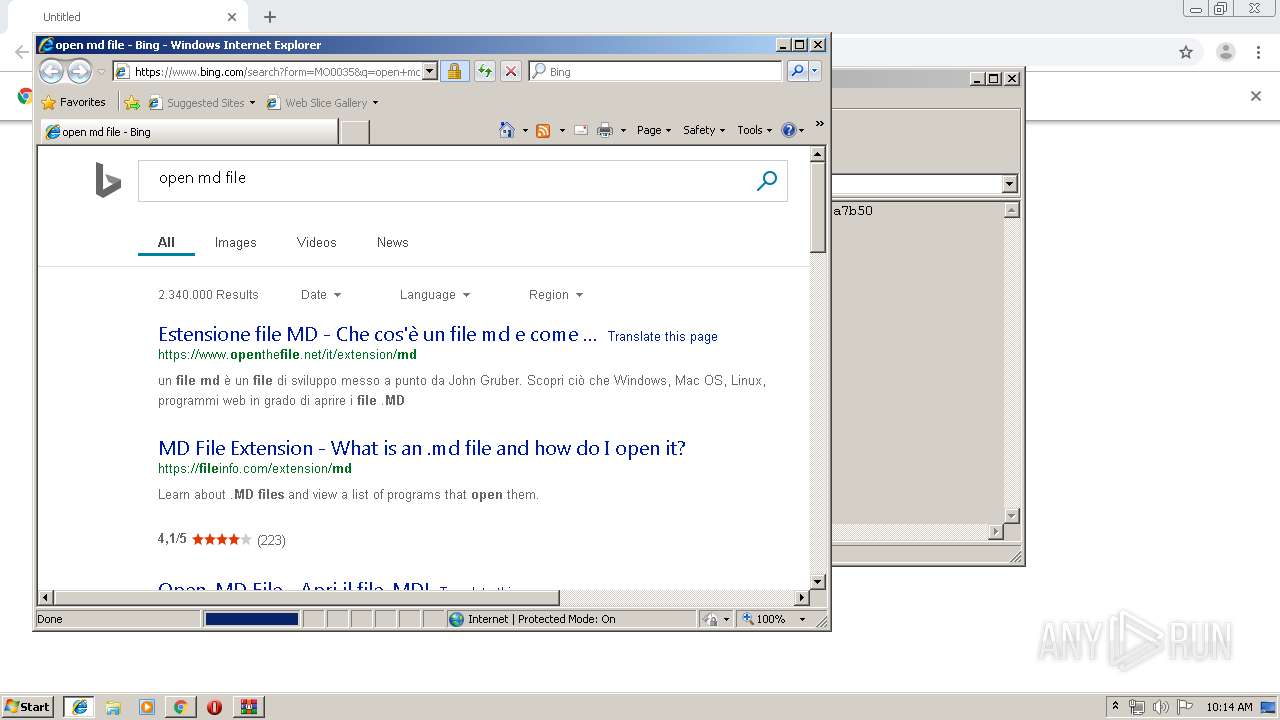Click the Bing logo
The width and height of the screenshot is (1280, 720).
click(108, 181)
